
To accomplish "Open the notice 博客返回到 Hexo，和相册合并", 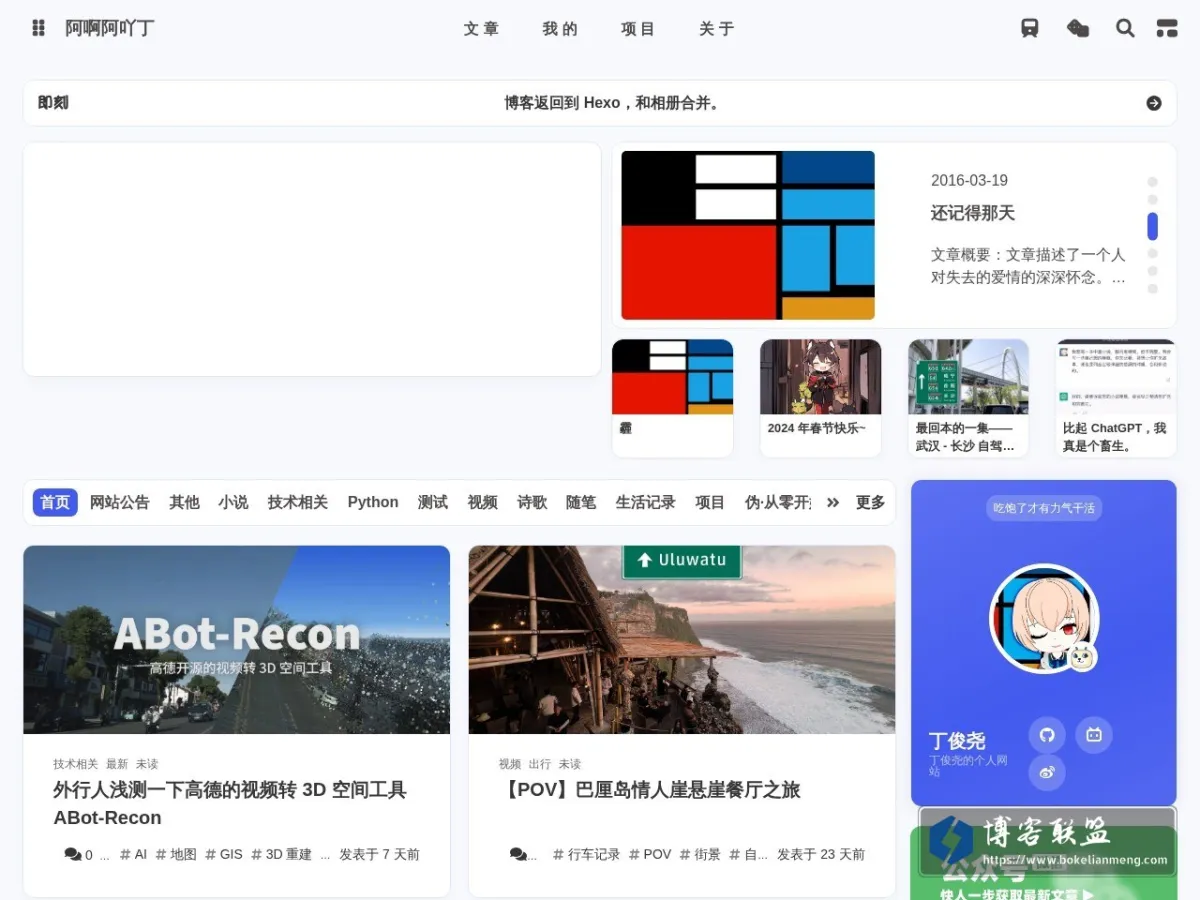I will click(x=612, y=103).
